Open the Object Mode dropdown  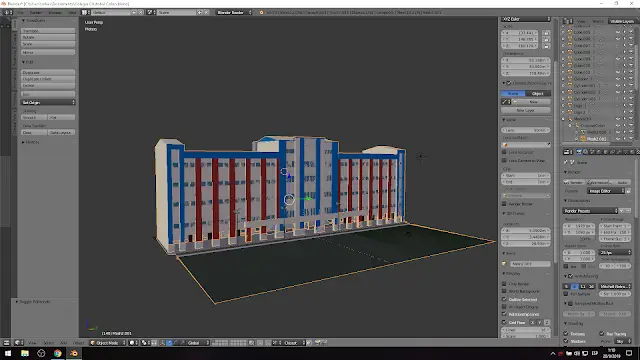(108, 343)
